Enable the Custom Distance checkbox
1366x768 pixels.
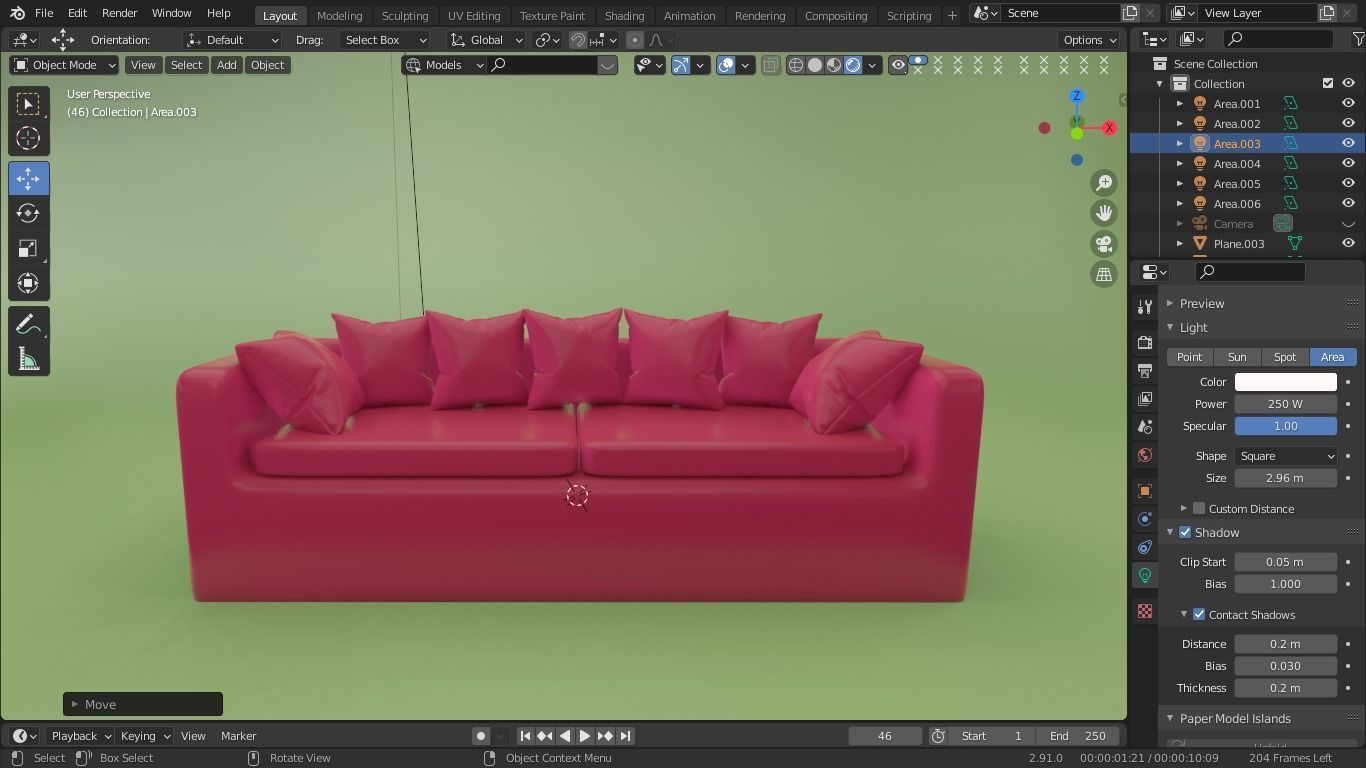click(x=1199, y=508)
